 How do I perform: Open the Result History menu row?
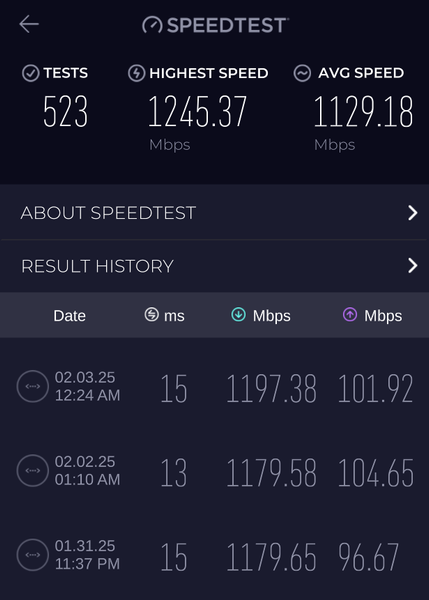click(214, 266)
